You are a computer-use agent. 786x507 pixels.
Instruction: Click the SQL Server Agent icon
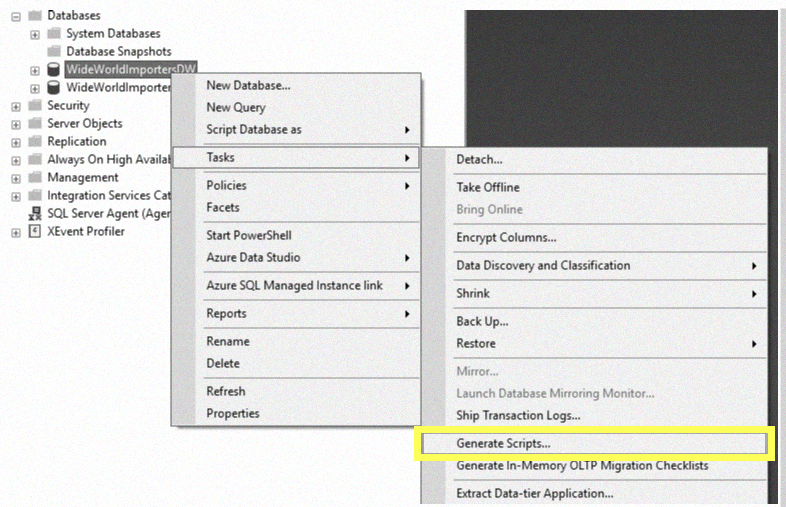pos(35,213)
